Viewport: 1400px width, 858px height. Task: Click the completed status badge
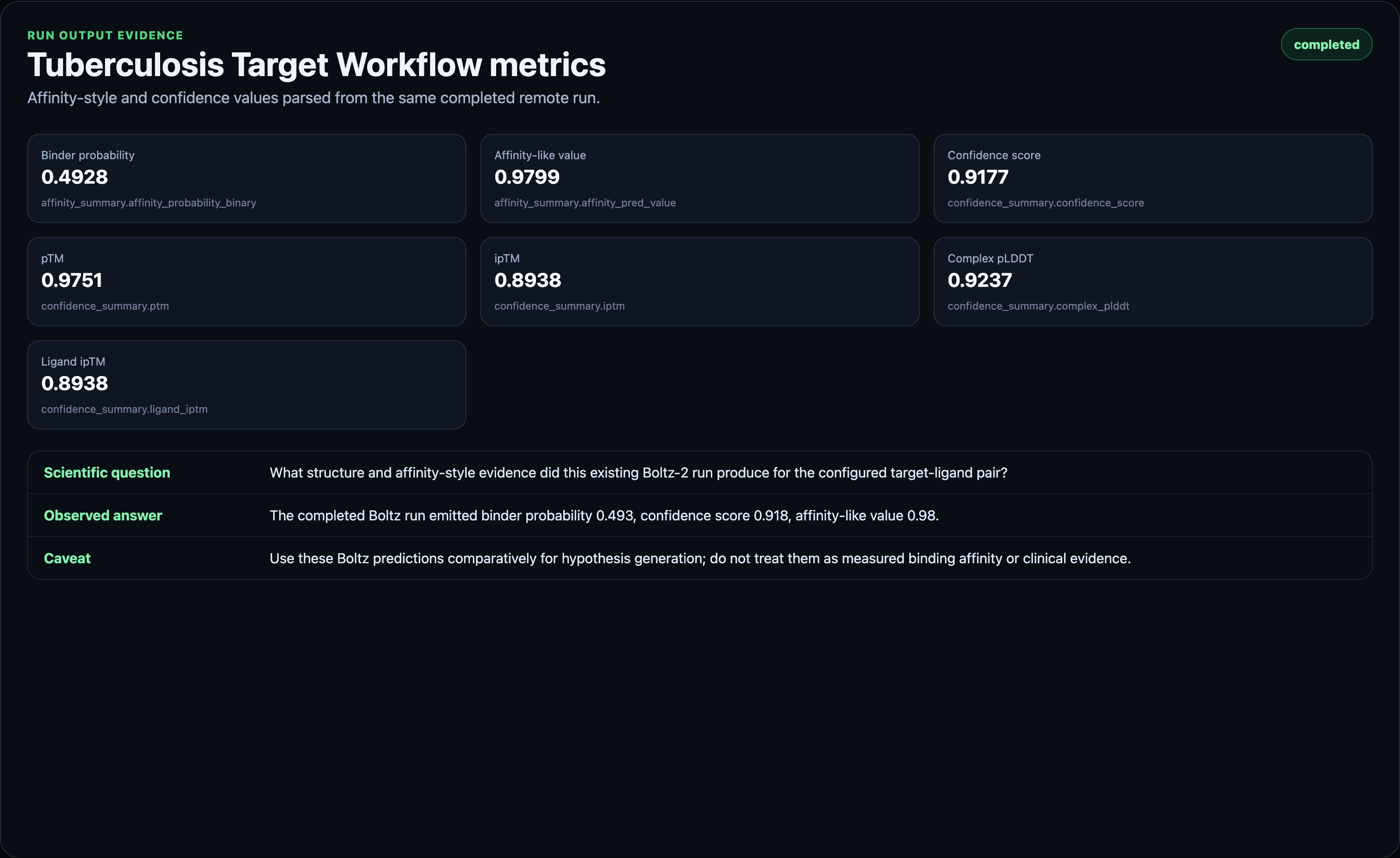(1326, 44)
